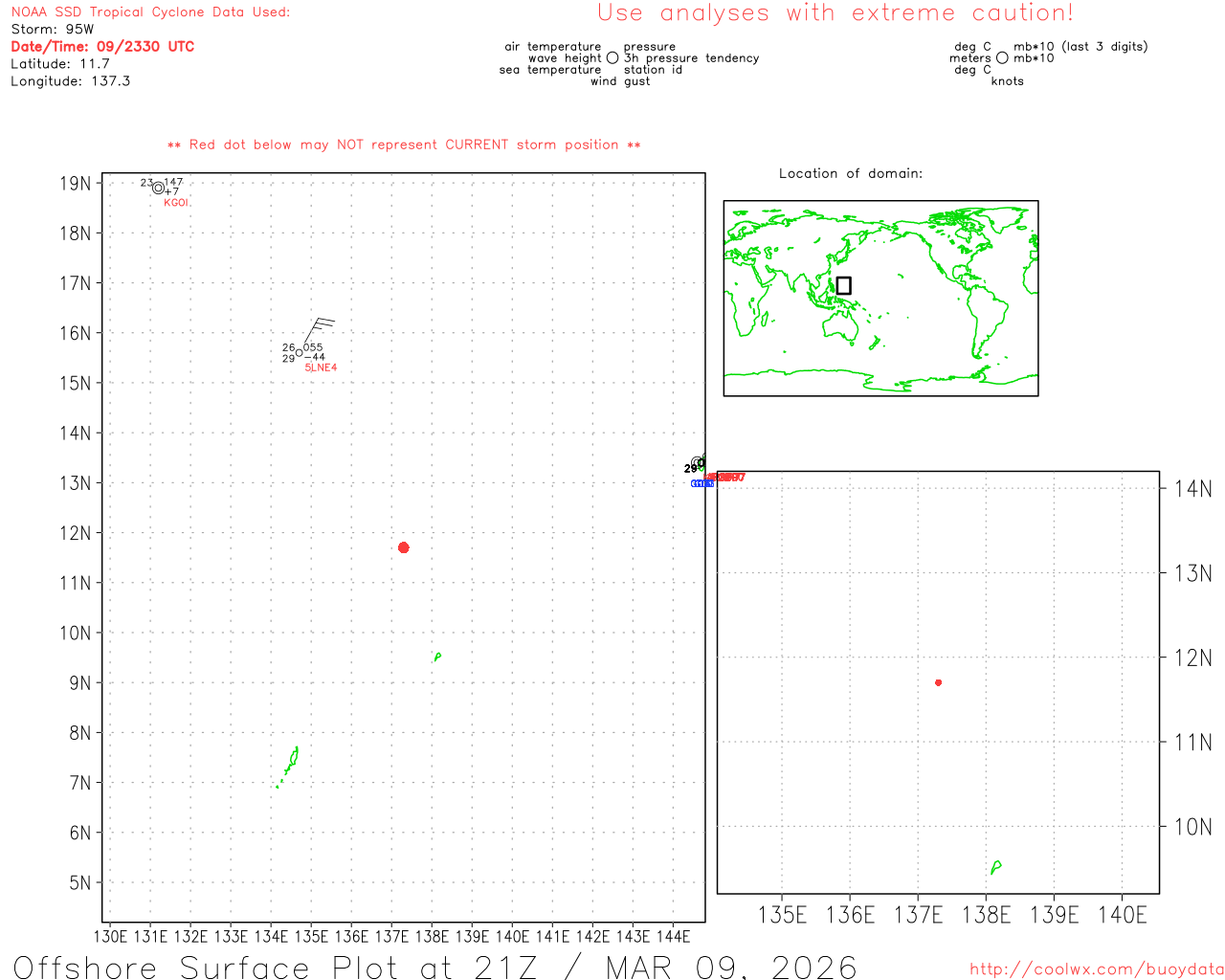Select the KGOI station circle marker

pyautogui.click(x=158, y=189)
